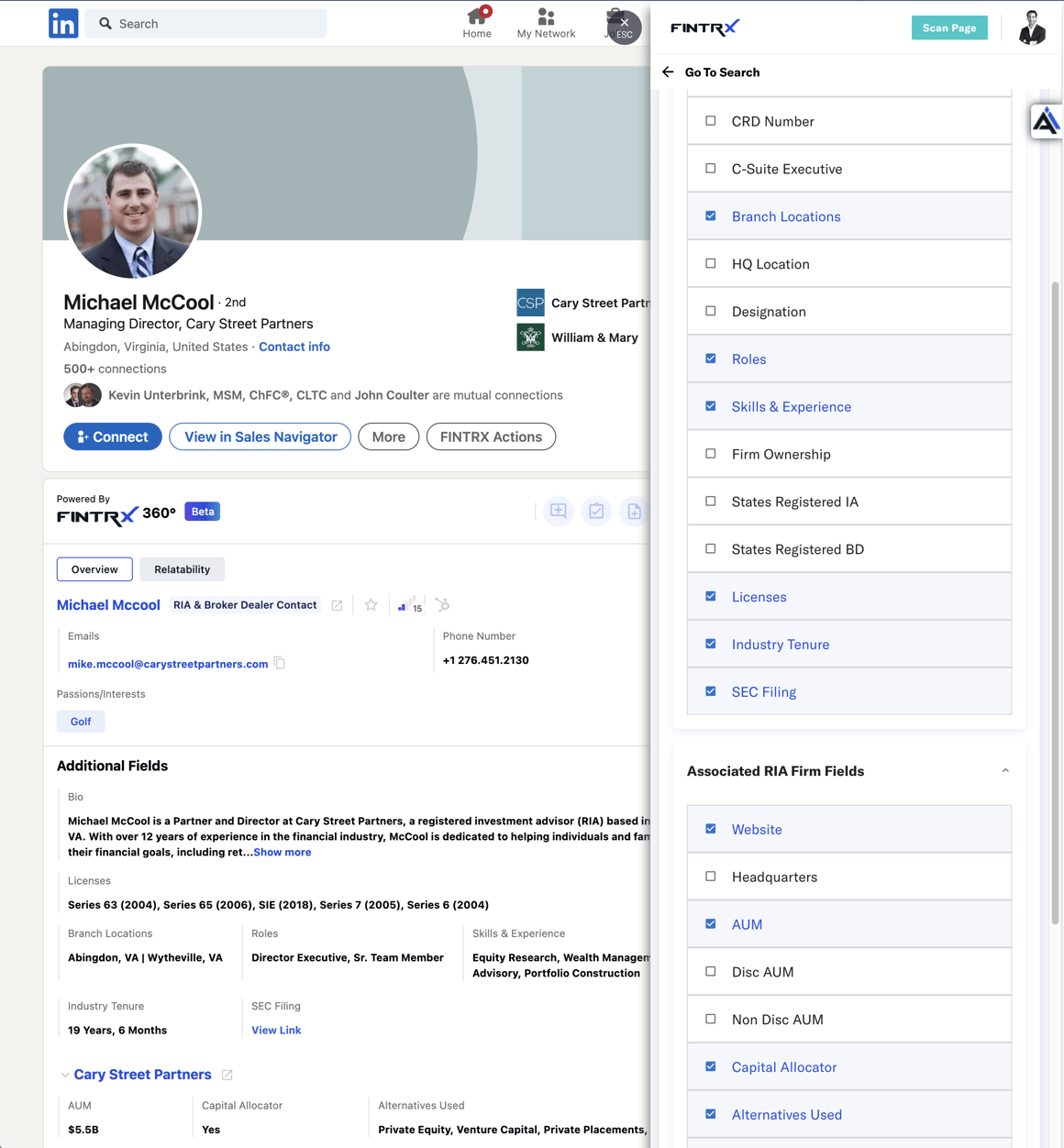Viewport: 1064px width, 1148px height.
Task: Copy the email address with the copy icon
Action: (280, 663)
